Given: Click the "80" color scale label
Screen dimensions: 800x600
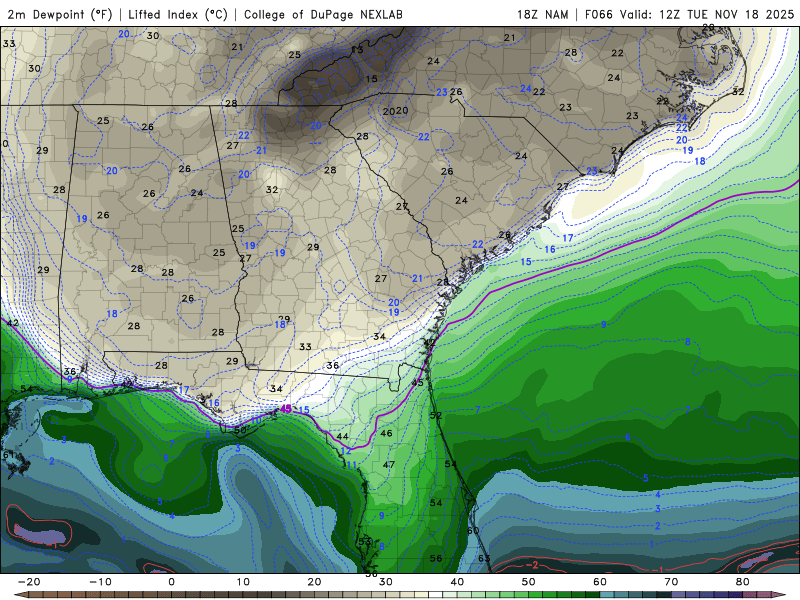Looking at the screenshot, I should (x=743, y=582).
